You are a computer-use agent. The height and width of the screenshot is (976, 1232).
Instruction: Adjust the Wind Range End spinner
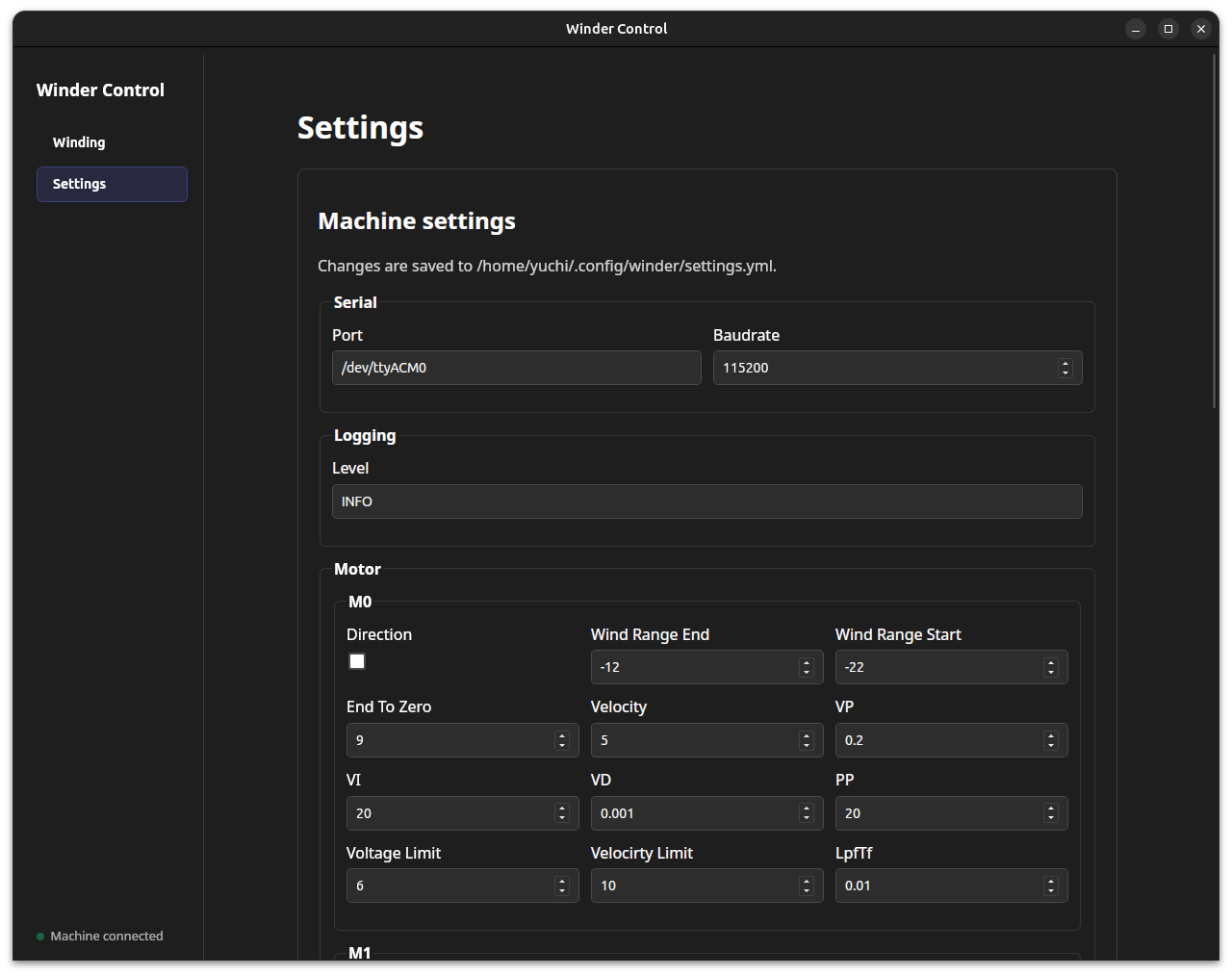[x=807, y=667]
